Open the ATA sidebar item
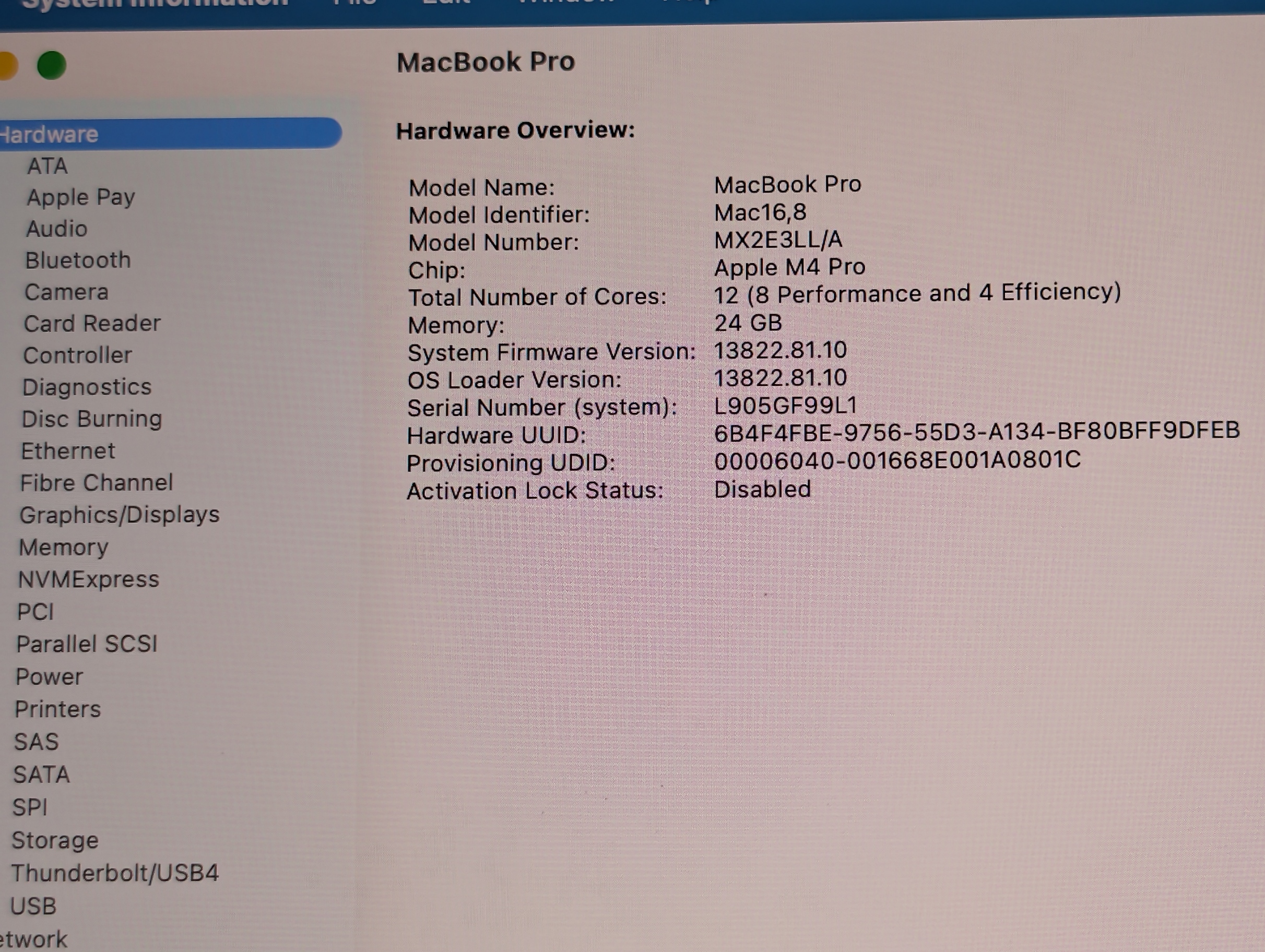This screenshot has width=1265, height=952. click(48, 166)
